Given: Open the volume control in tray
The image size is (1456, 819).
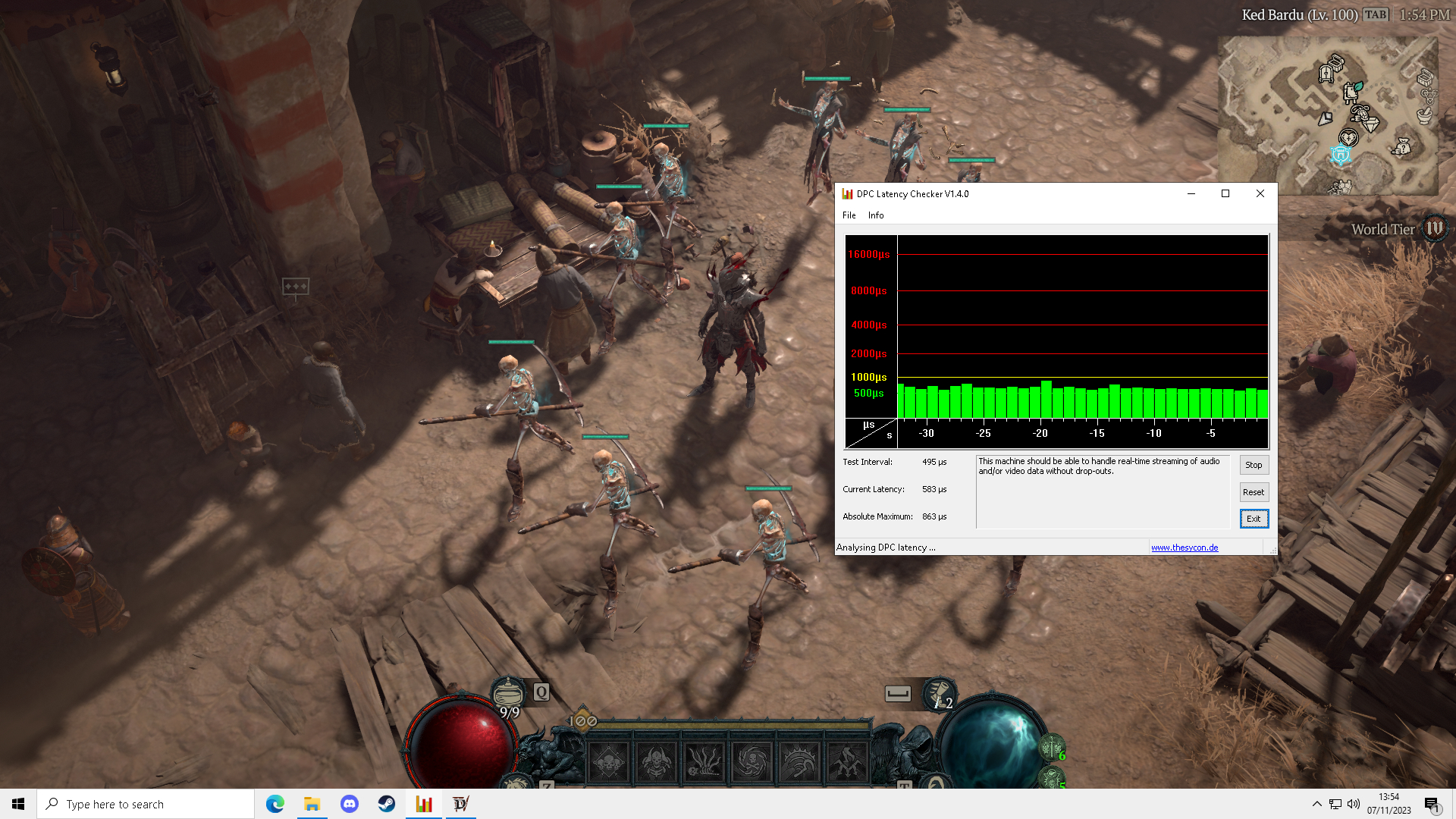Looking at the screenshot, I should coord(1354,804).
